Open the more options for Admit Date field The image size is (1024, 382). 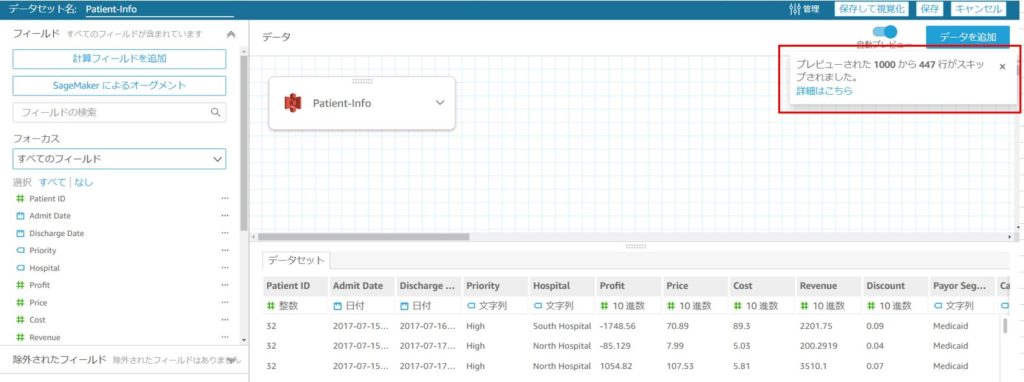(225, 215)
